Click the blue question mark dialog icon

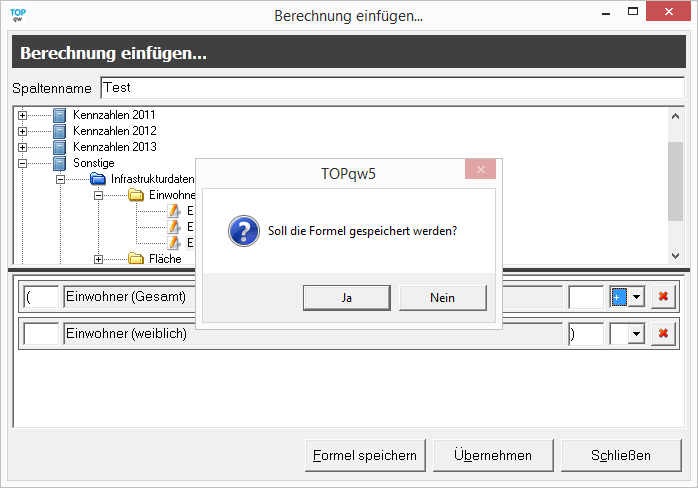coord(244,231)
